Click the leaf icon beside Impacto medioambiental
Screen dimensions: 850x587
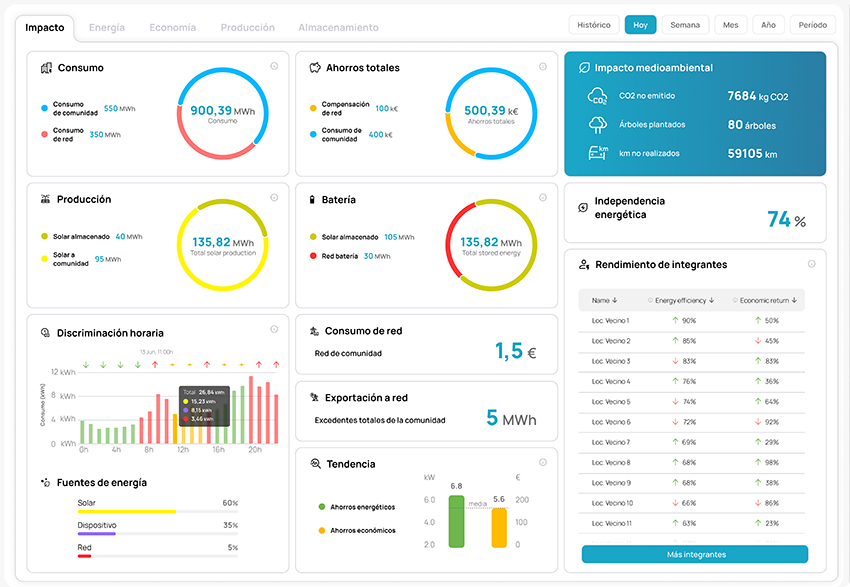[x=583, y=68]
